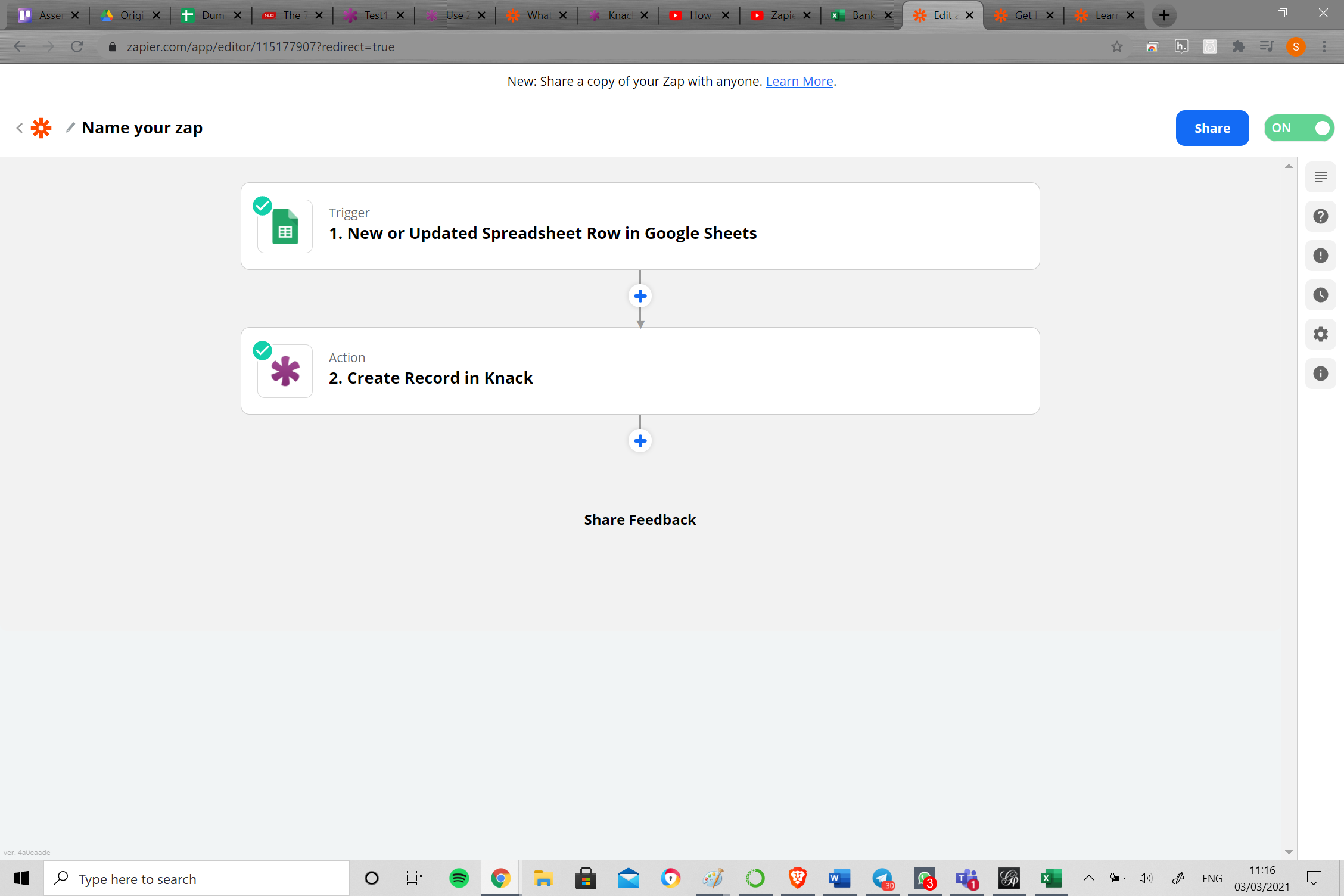
Task: Open the Create Record in Knack step
Action: click(x=640, y=371)
